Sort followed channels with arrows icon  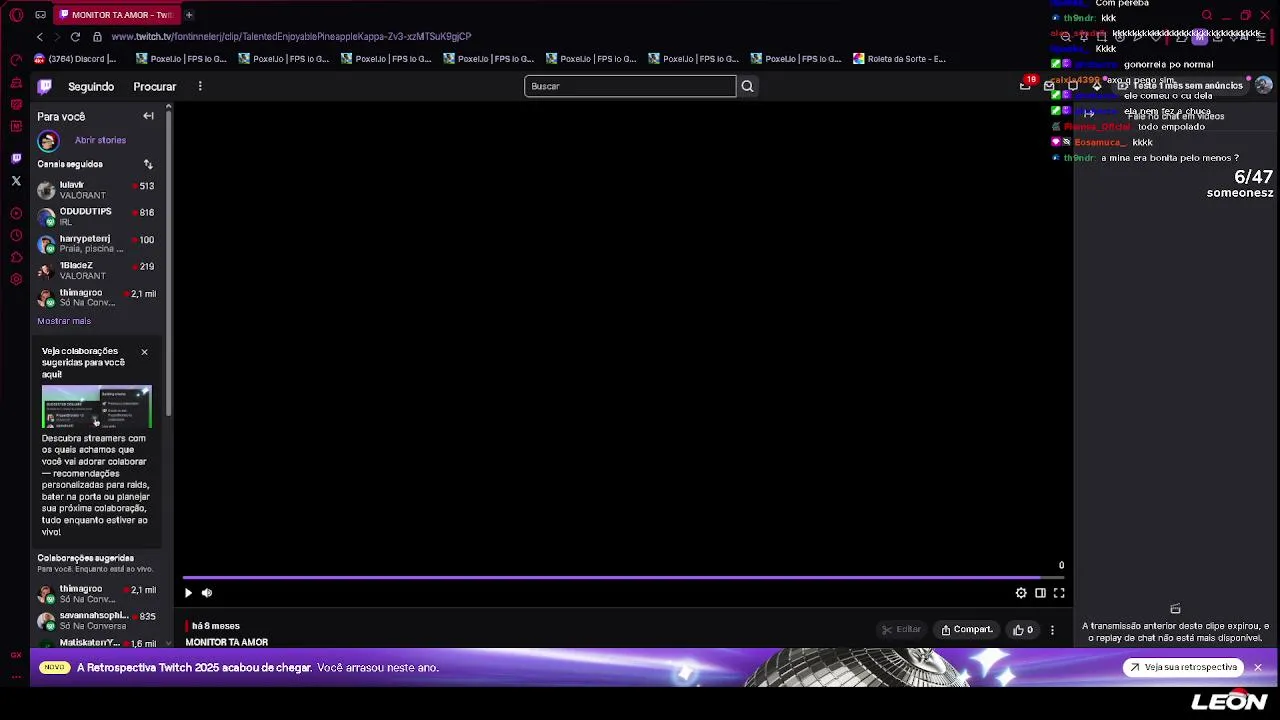click(x=148, y=164)
